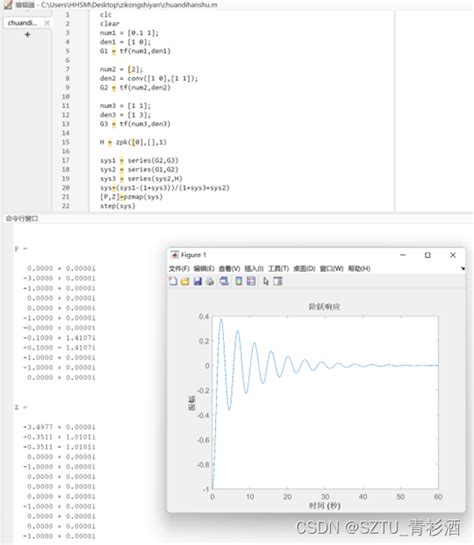Open the 插入(I) menu in Figure 1

tap(254, 268)
